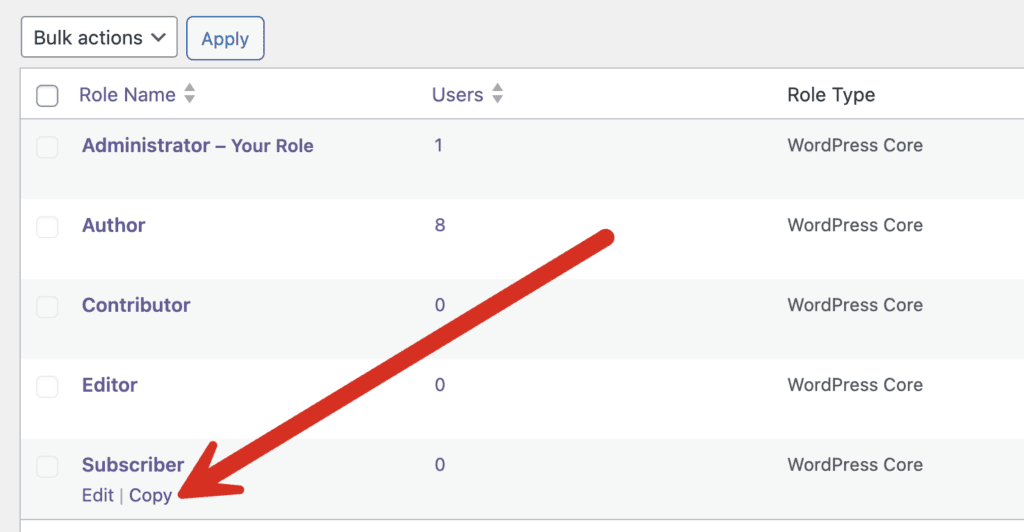
Task: Check the Subscriber row checkbox
Action: point(47,467)
